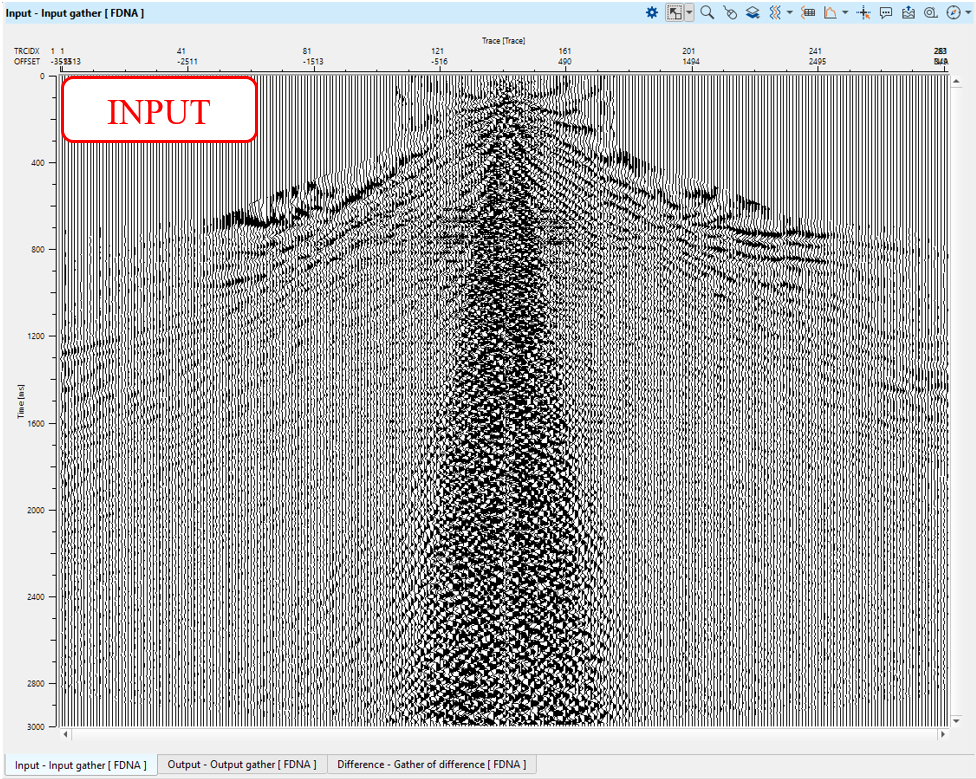The width and height of the screenshot is (976, 779).
Task: Click the export image icon
Action: (908, 13)
